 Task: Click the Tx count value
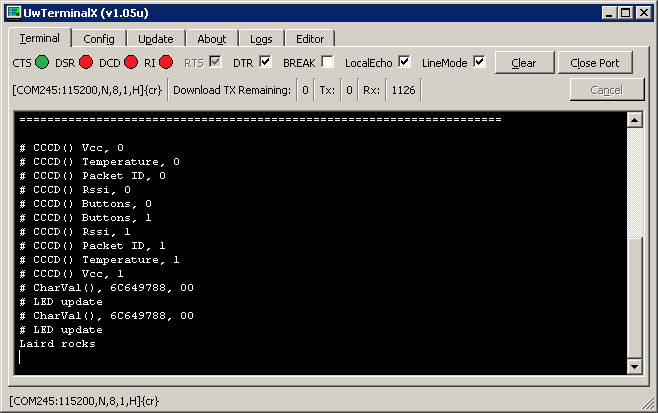[349, 90]
